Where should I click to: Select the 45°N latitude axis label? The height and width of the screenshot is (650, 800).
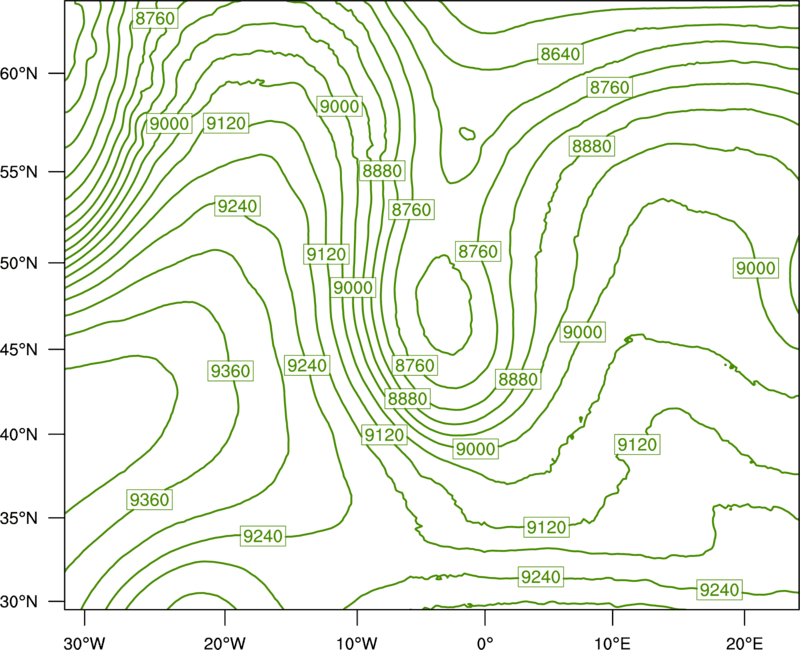pos(19,350)
